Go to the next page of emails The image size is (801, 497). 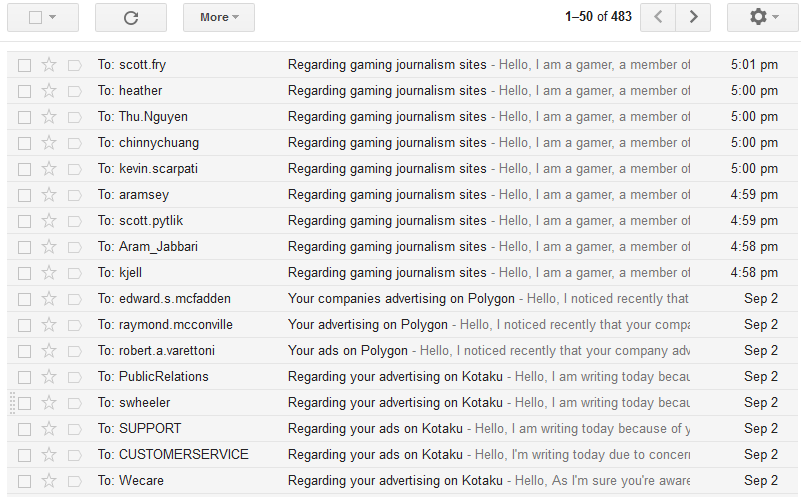point(693,17)
